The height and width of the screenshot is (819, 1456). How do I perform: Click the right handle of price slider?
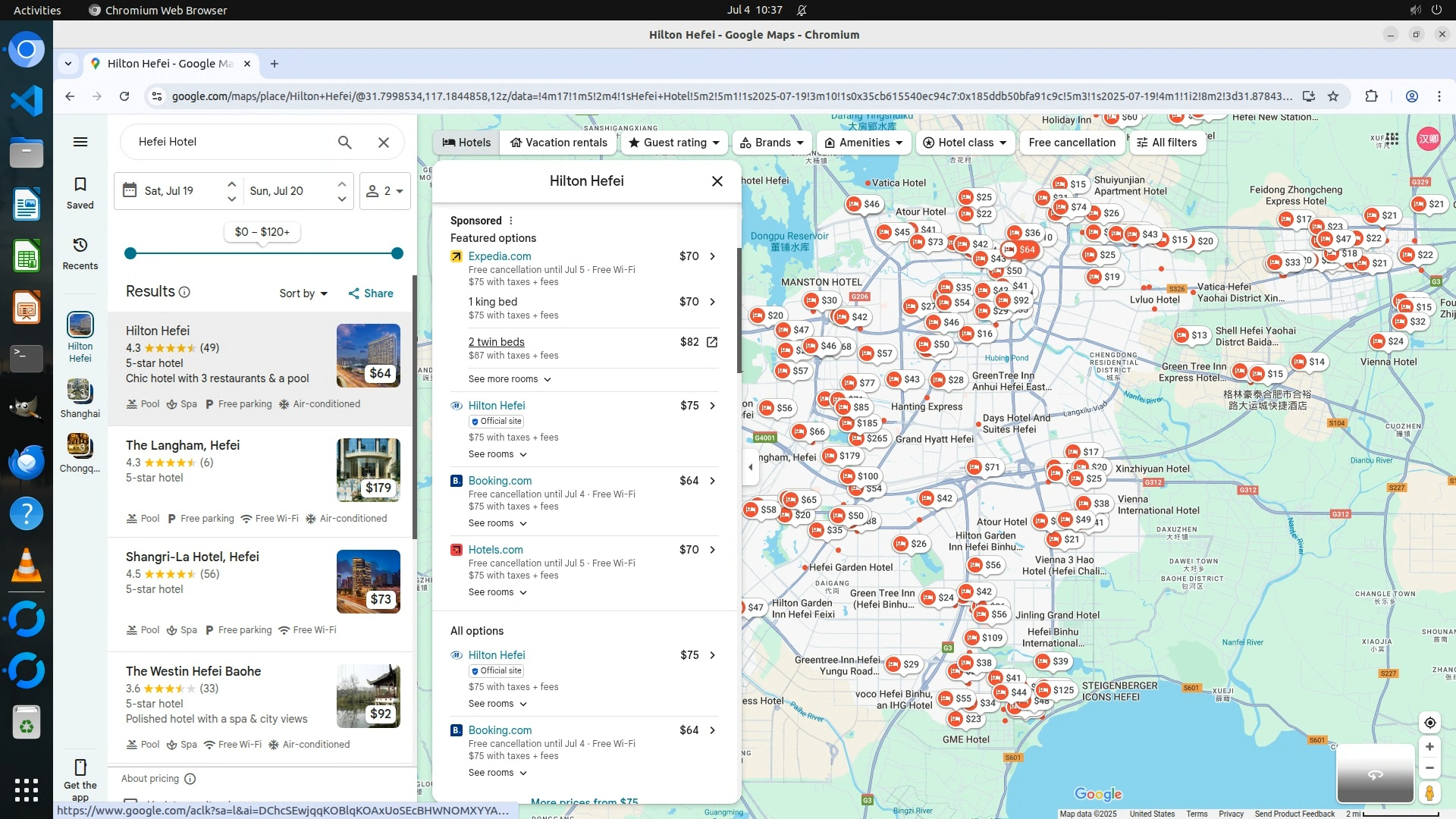pos(397,253)
